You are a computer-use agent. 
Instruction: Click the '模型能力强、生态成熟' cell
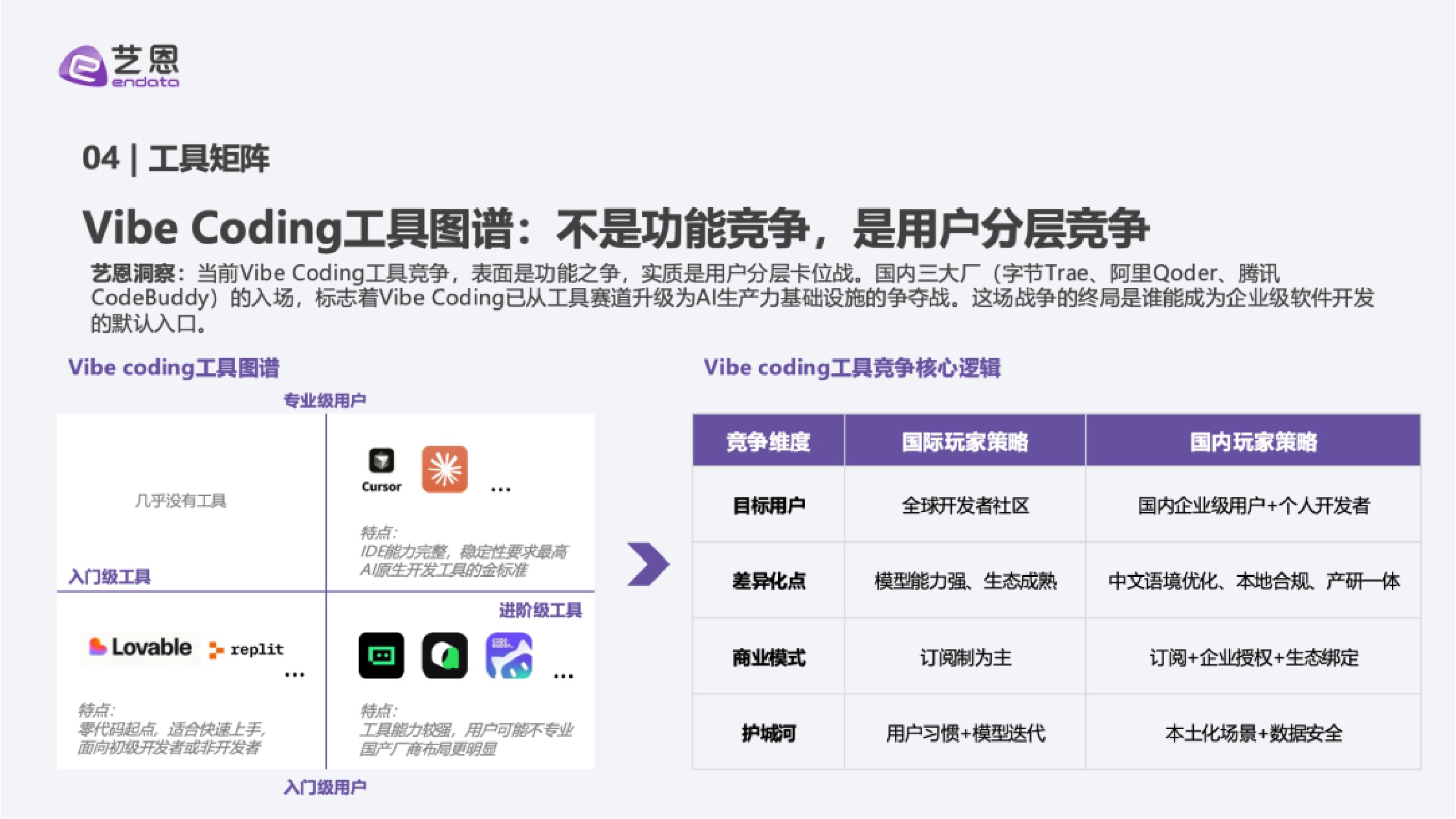965,581
